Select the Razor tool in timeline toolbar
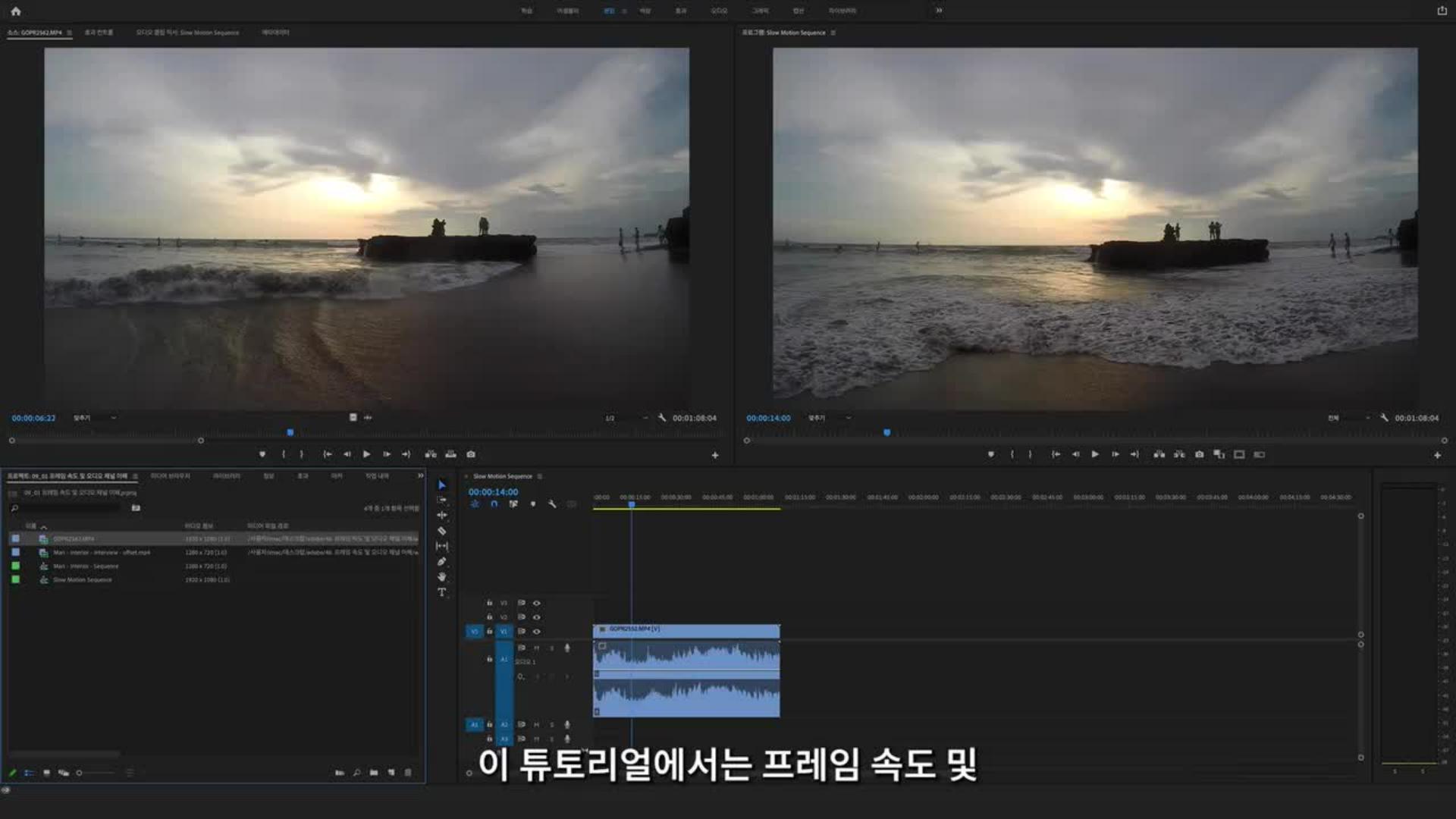This screenshot has height=819, width=1456. click(x=441, y=531)
